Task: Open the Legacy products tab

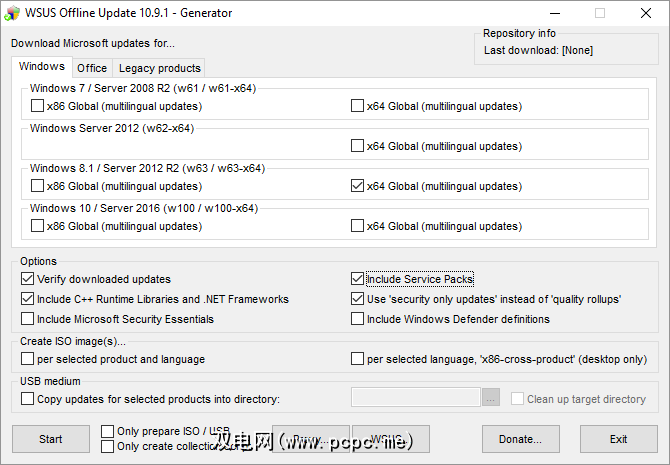Action: click(159, 68)
